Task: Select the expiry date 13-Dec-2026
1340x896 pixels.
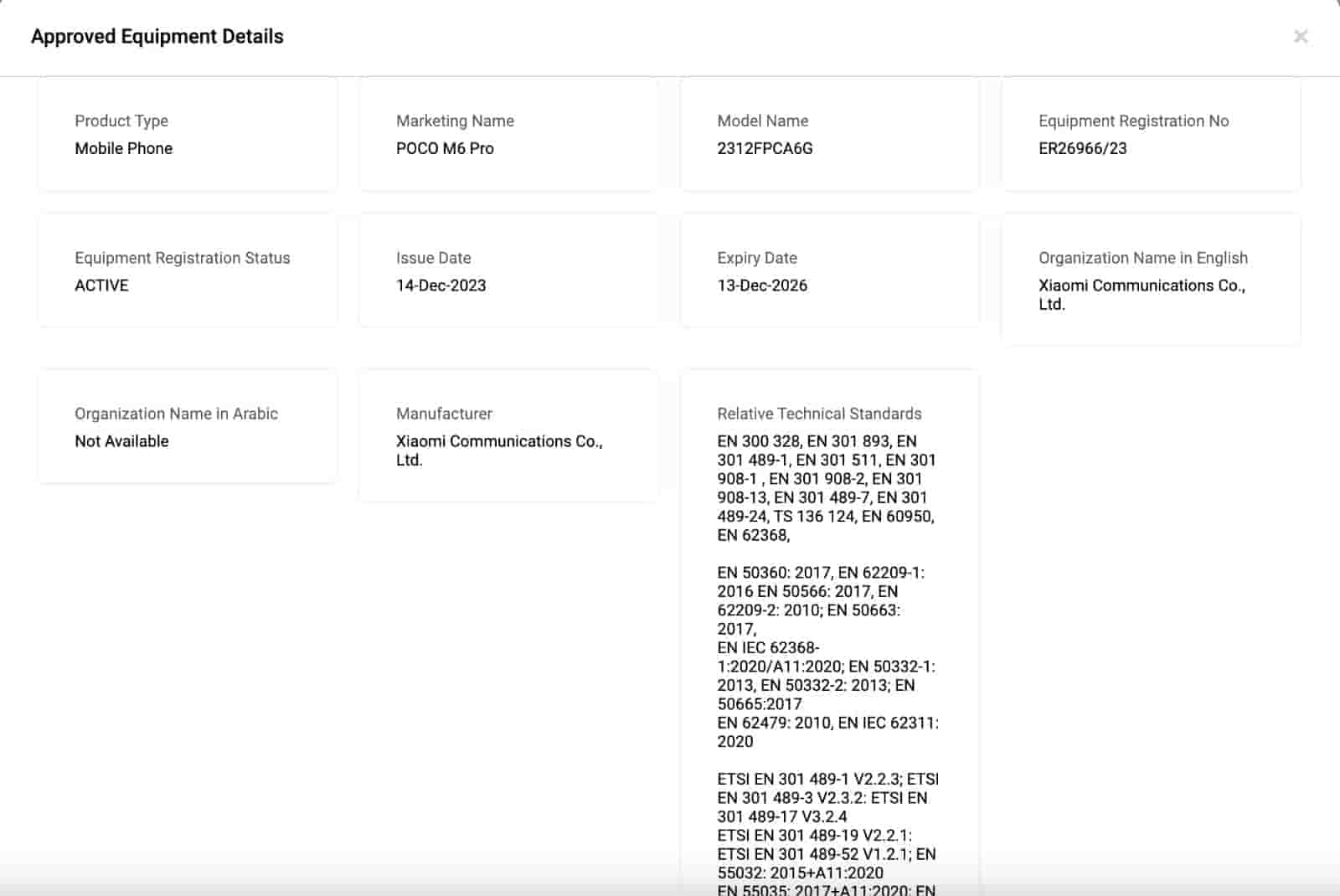Action: 762,286
